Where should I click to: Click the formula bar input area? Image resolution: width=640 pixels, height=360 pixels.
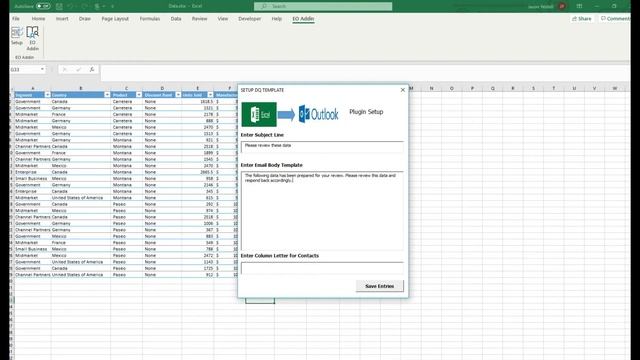(365, 73)
